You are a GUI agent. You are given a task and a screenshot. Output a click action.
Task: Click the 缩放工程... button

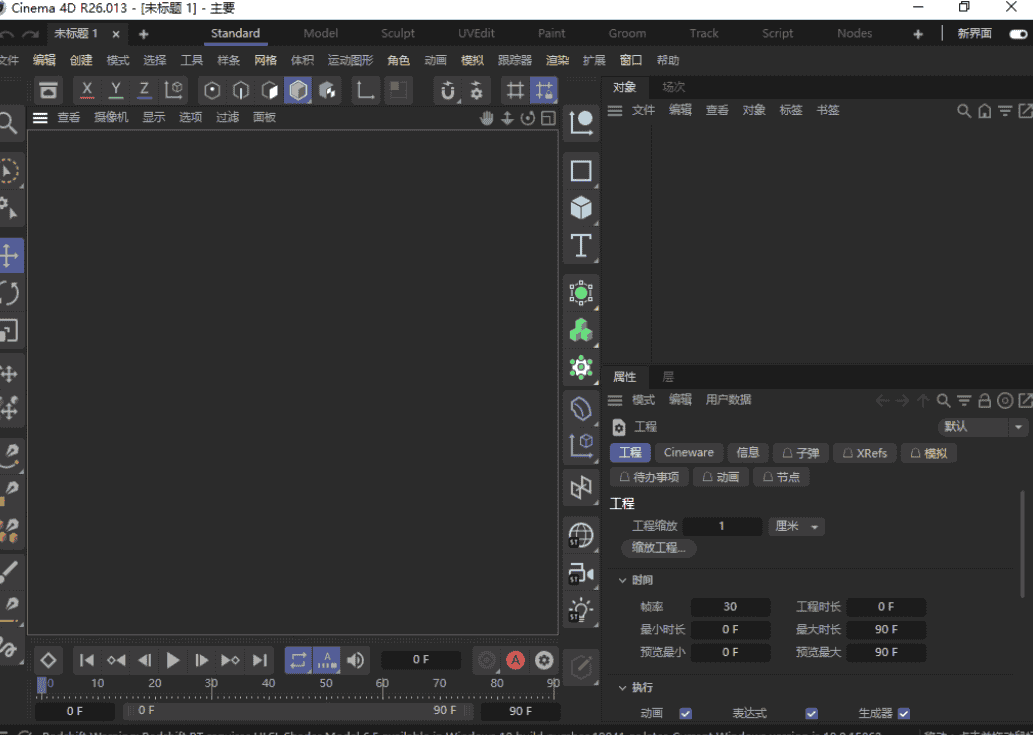pos(658,548)
